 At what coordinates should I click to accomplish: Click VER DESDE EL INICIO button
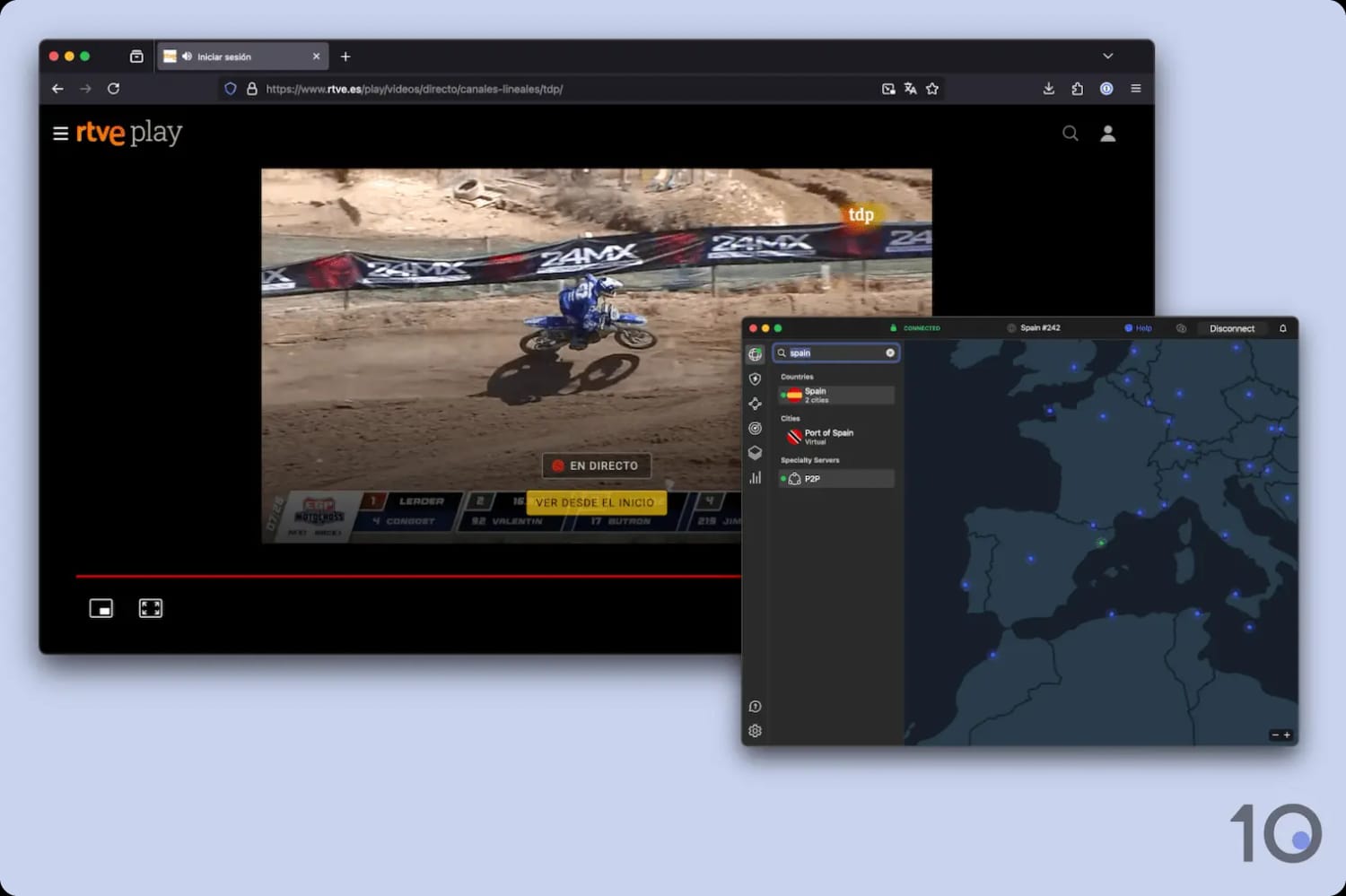click(x=596, y=502)
